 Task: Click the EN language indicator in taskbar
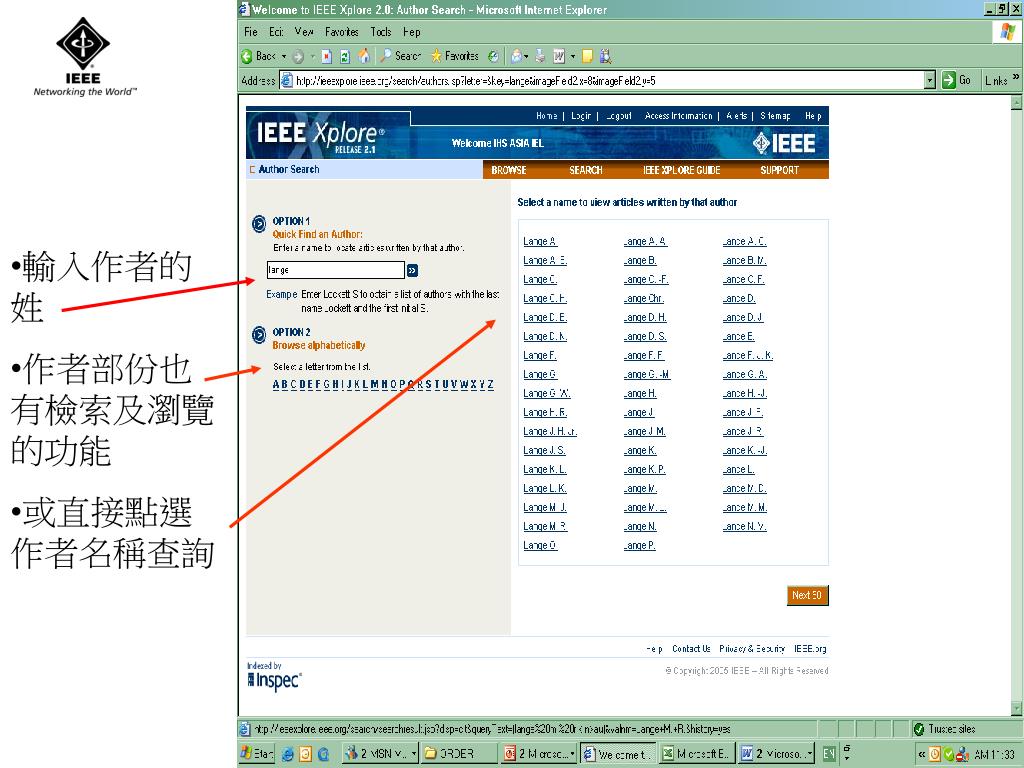click(829, 754)
